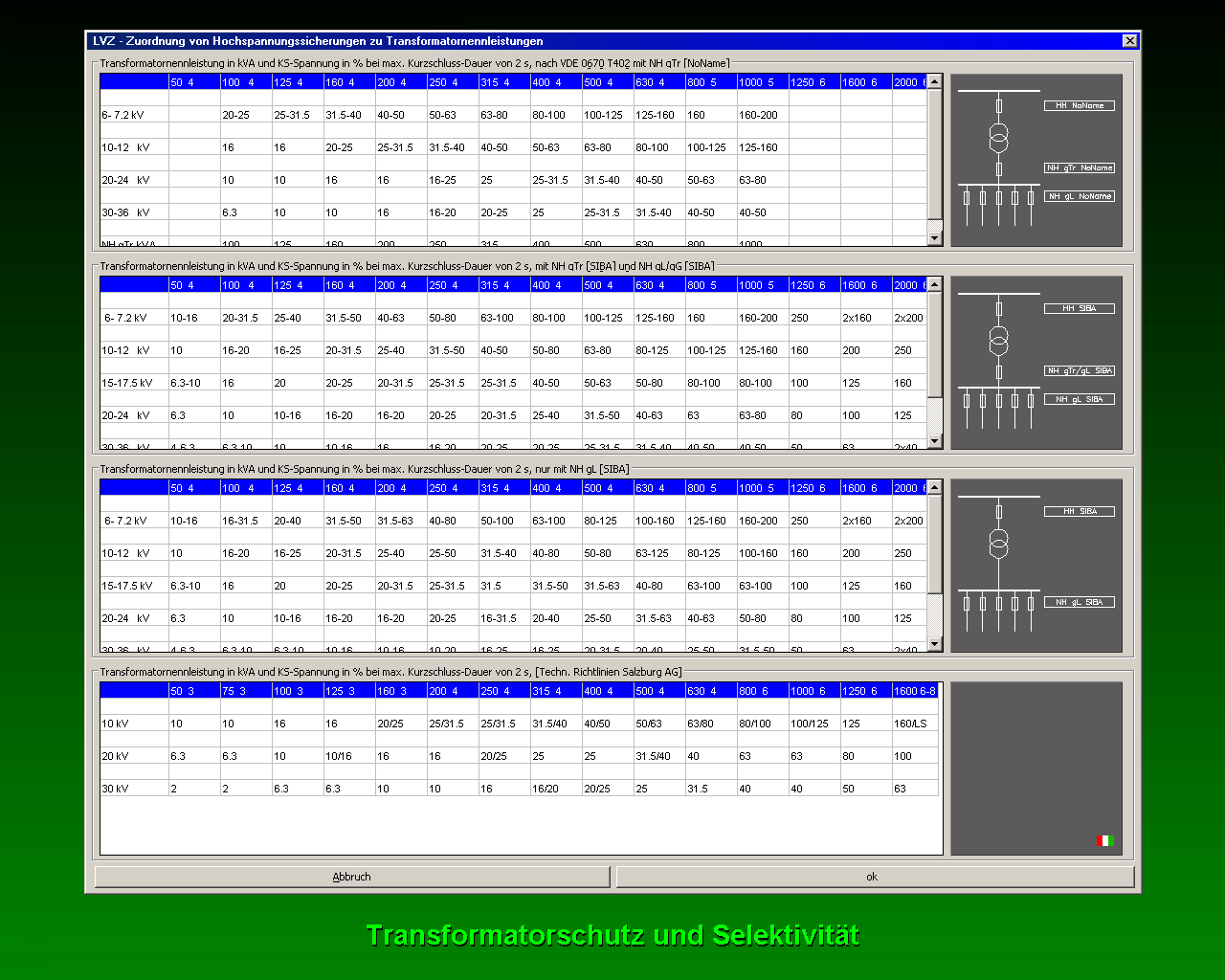Select '315 4' column header in nur NH gL table

[x=504, y=488]
